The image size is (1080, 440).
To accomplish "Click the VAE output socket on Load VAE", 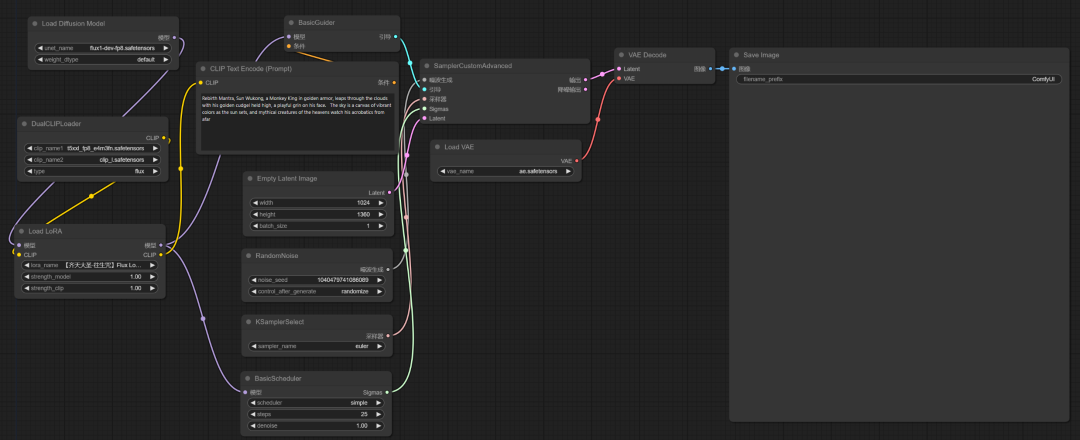I will (577, 160).
